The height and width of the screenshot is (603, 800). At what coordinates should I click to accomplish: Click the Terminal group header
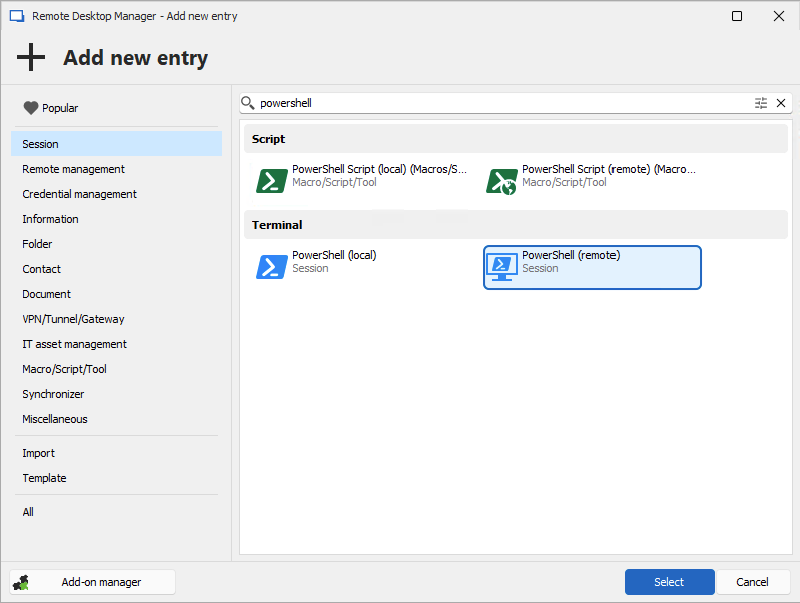(x=516, y=225)
